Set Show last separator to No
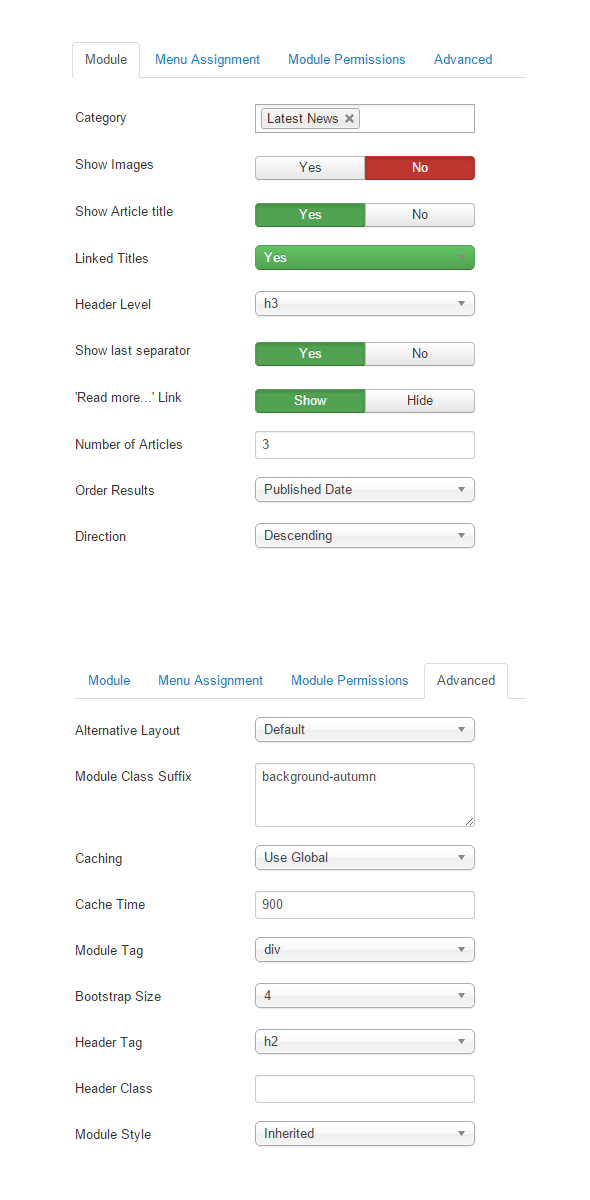This screenshot has width=590, height=1200. click(420, 354)
